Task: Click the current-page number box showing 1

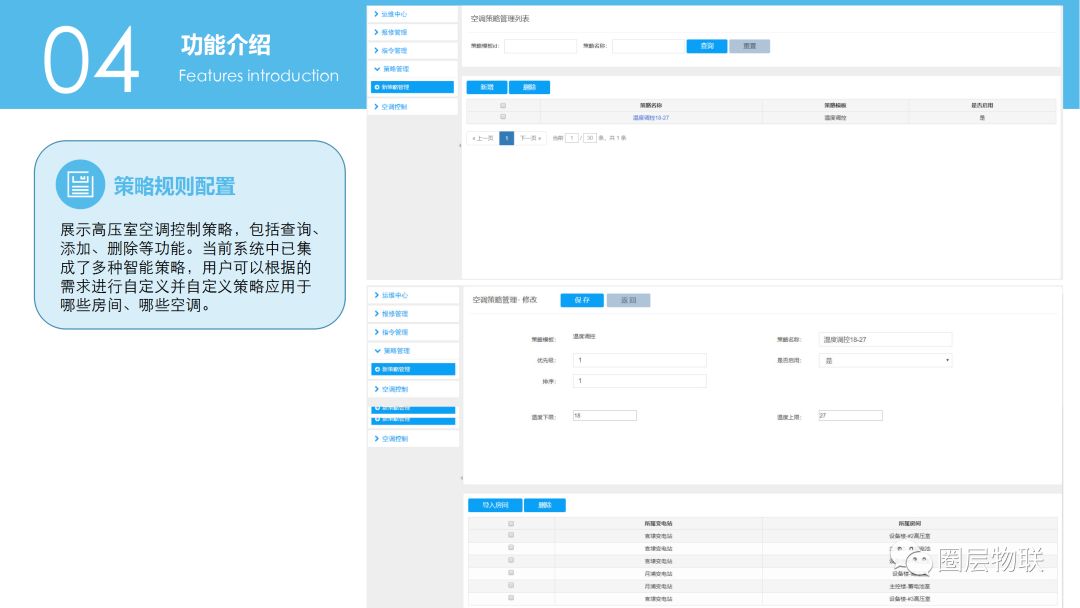Action: 572,138
